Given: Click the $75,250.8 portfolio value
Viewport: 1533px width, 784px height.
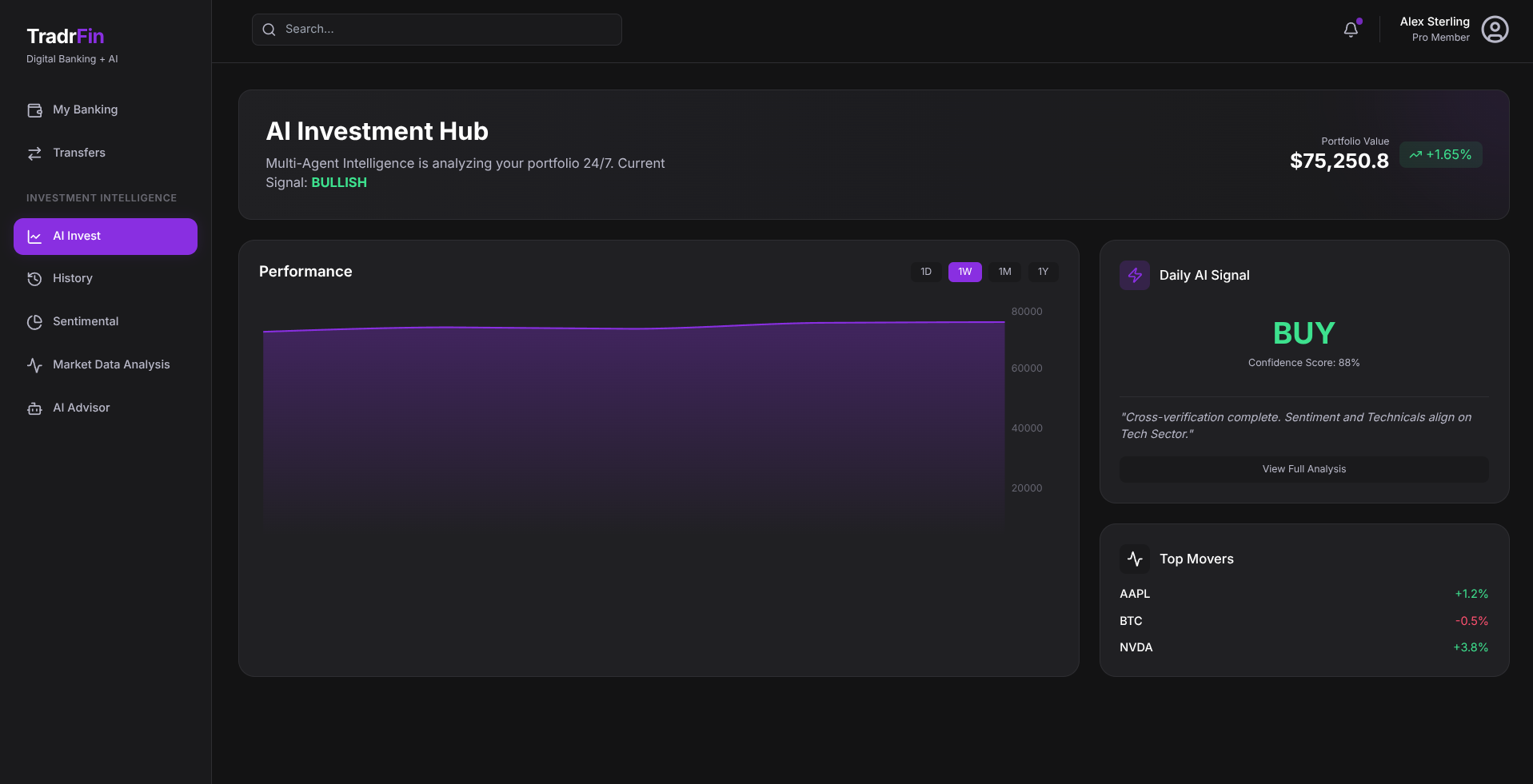Looking at the screenshot, I should pos(1339,161).
